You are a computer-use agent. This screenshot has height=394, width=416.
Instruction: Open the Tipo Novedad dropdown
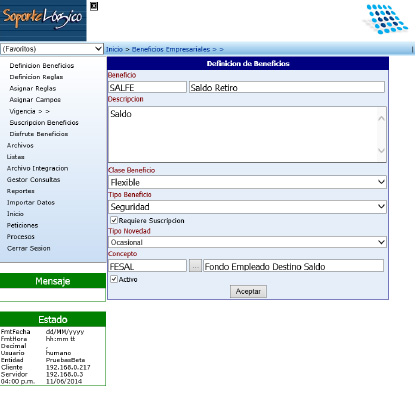tap(247, 242)
